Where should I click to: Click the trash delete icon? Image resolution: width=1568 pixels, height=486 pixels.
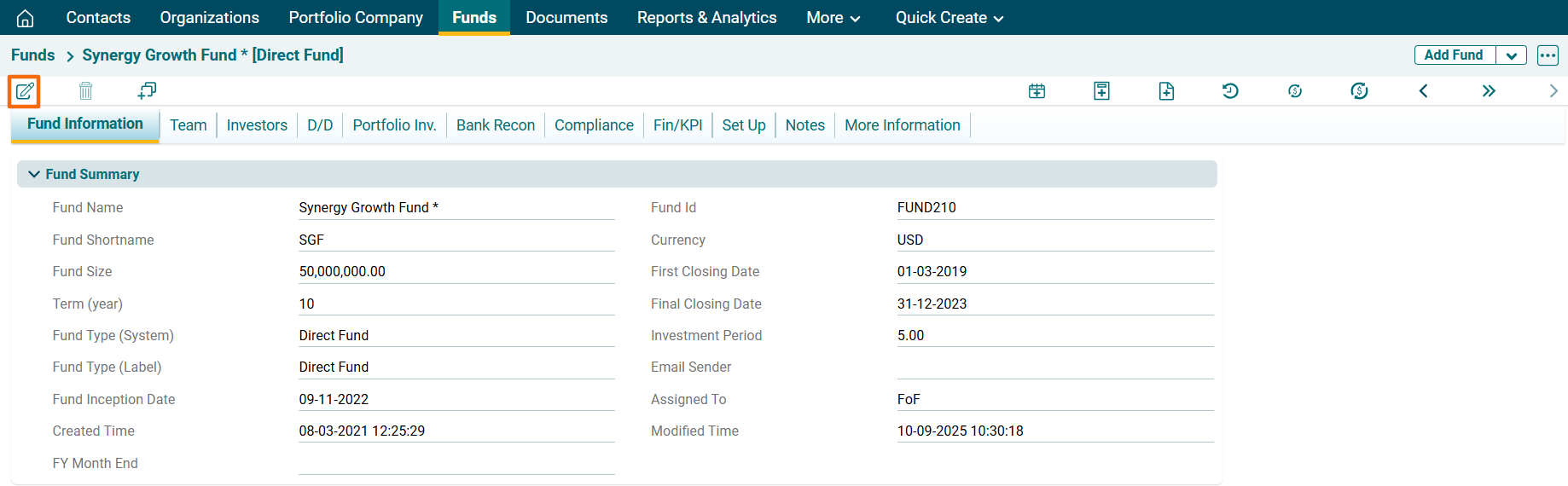point(85,91)
